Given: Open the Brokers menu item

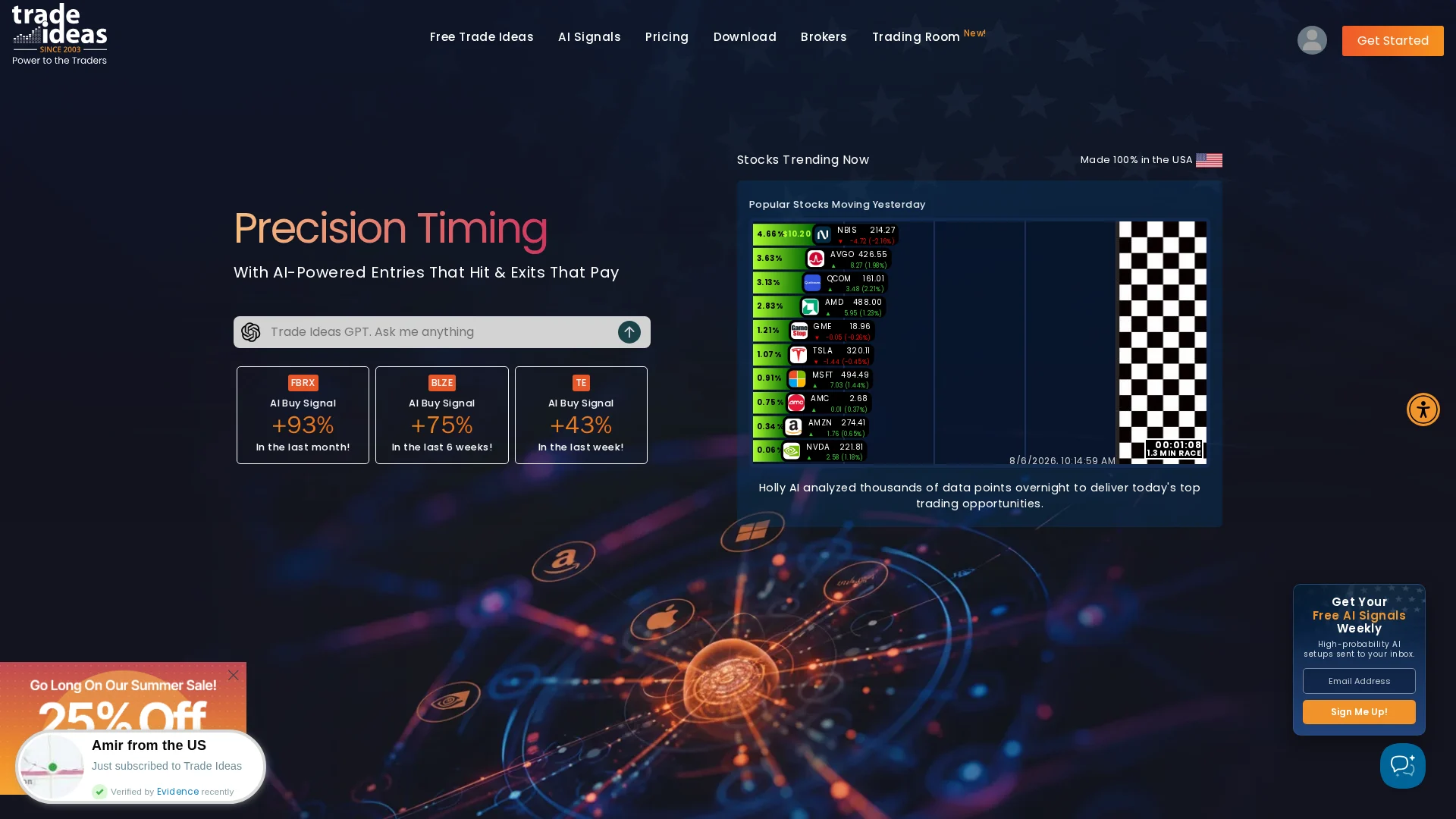Looking at the screenshot, I should pyautogui.click(x=824, y=37).
